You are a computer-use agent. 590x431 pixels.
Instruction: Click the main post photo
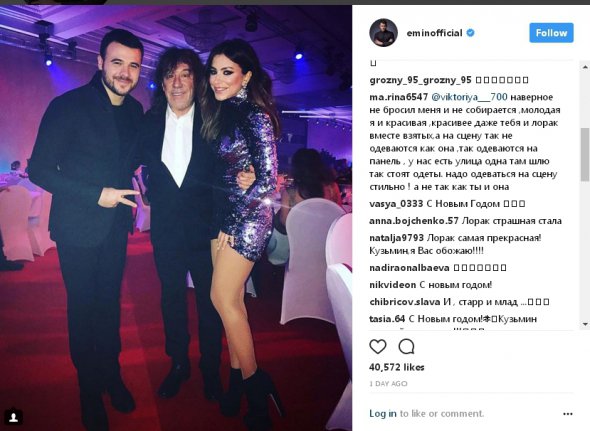[x=176, y=218]
